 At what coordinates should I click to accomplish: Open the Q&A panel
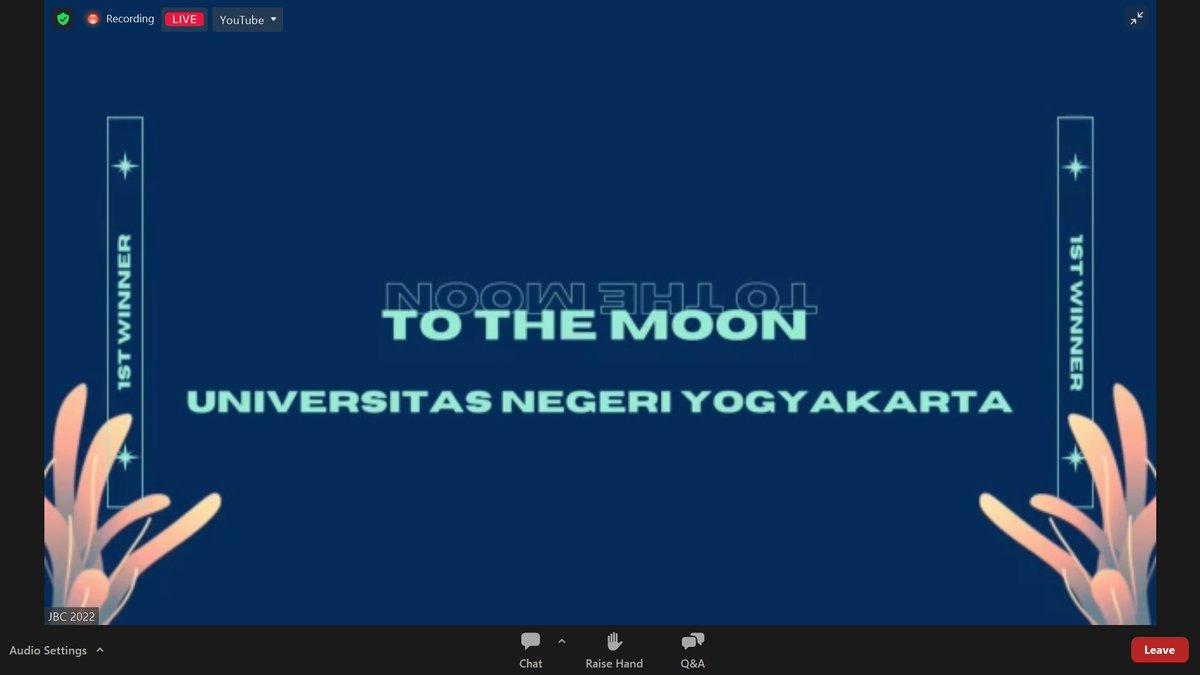pyautogui.click(x=692, y=650)
